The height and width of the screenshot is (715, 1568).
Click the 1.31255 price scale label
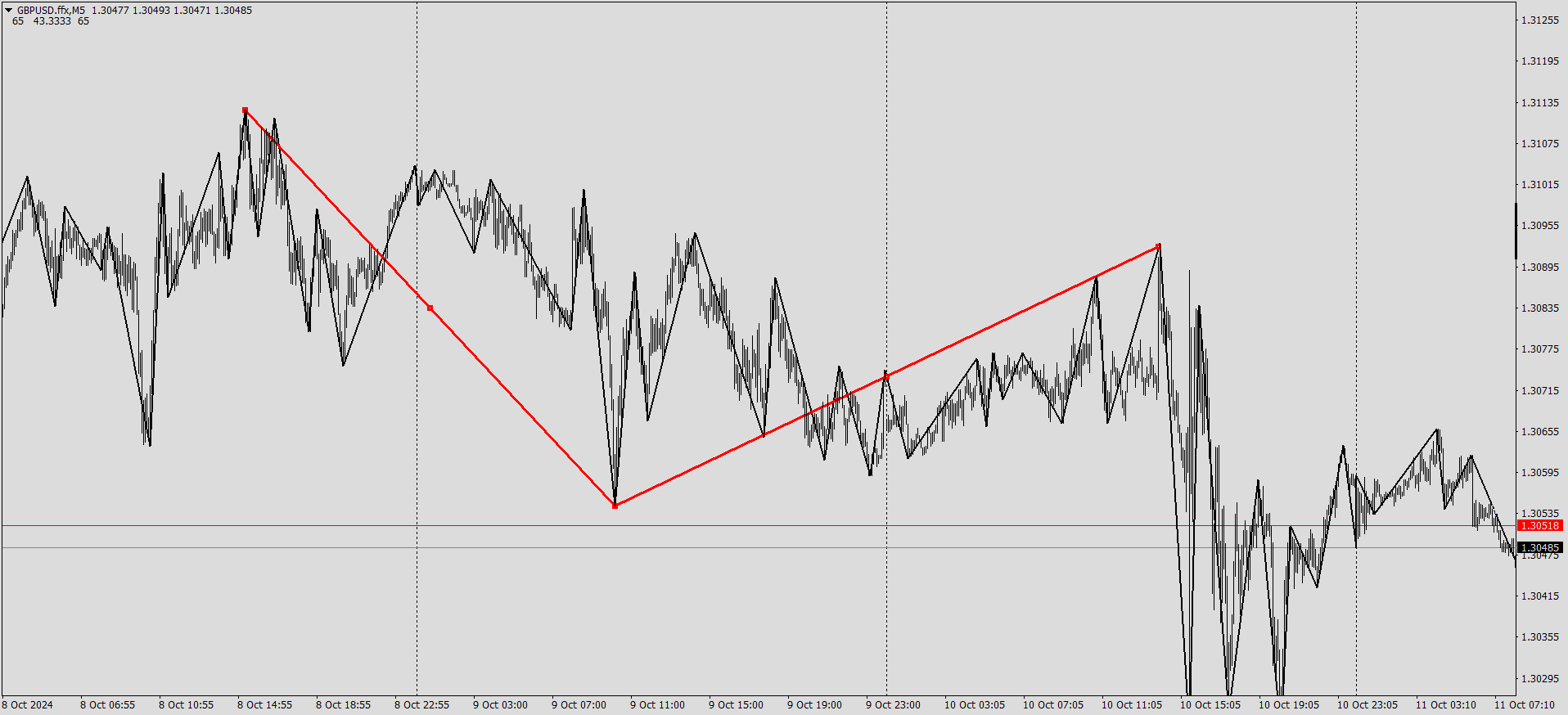[x=1540, y=20]
